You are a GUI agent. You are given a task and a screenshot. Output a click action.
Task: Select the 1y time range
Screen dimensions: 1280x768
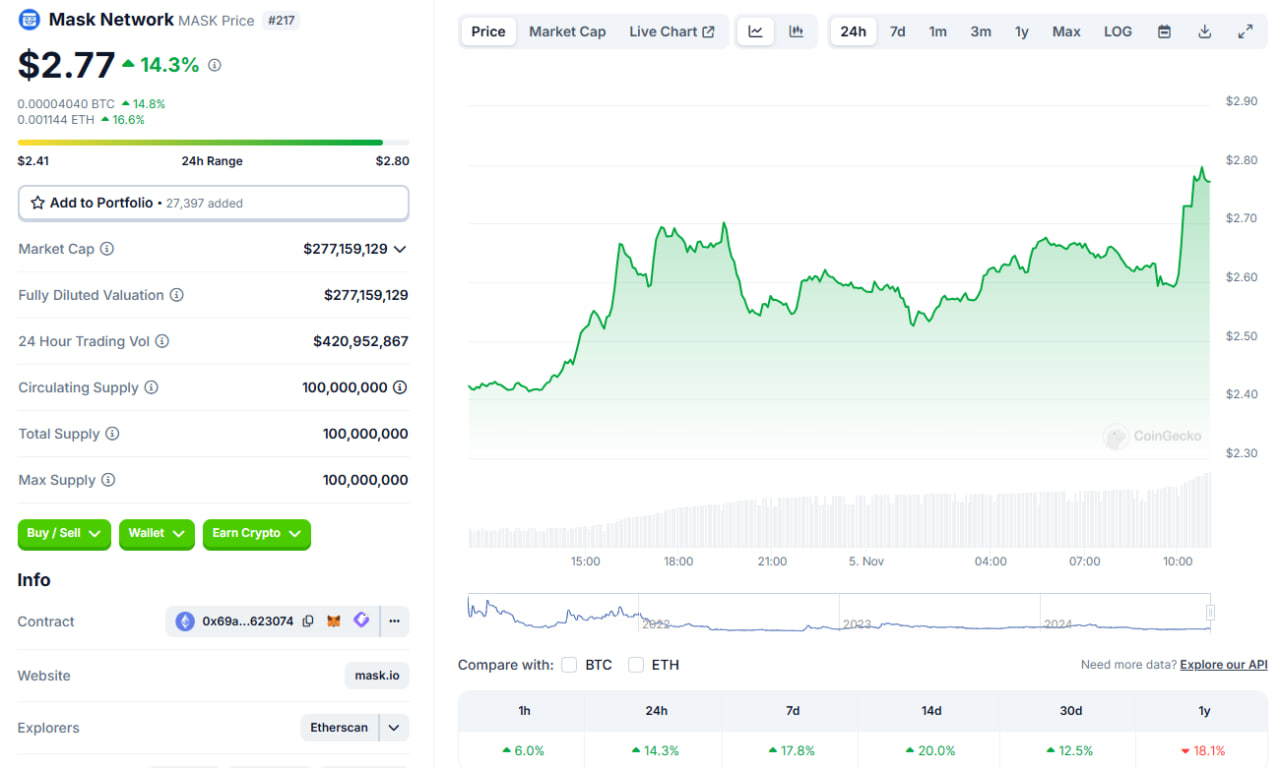pos(1022,31)
